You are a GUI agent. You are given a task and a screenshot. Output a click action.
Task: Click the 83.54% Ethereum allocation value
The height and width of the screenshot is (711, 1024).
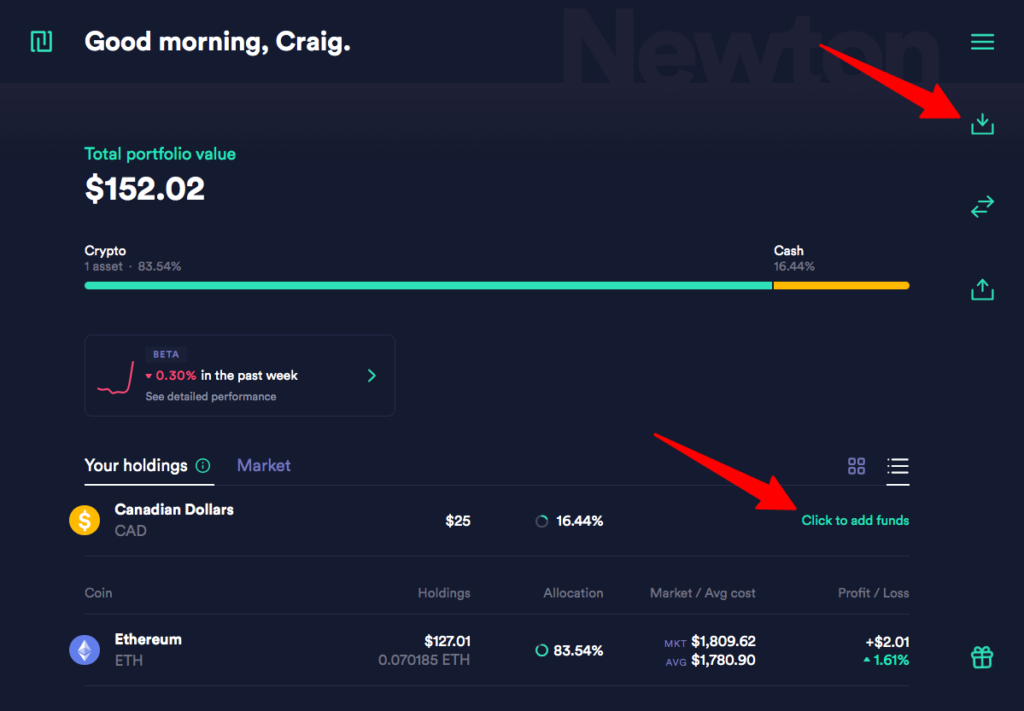(578, 650)
